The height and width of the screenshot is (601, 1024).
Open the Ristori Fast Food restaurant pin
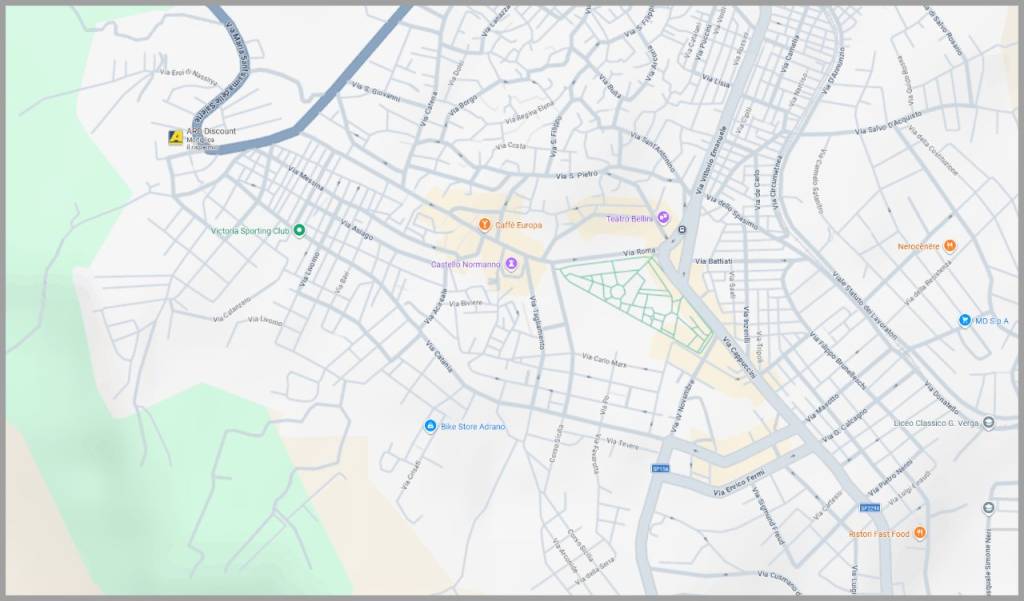[x=920, y=533]
